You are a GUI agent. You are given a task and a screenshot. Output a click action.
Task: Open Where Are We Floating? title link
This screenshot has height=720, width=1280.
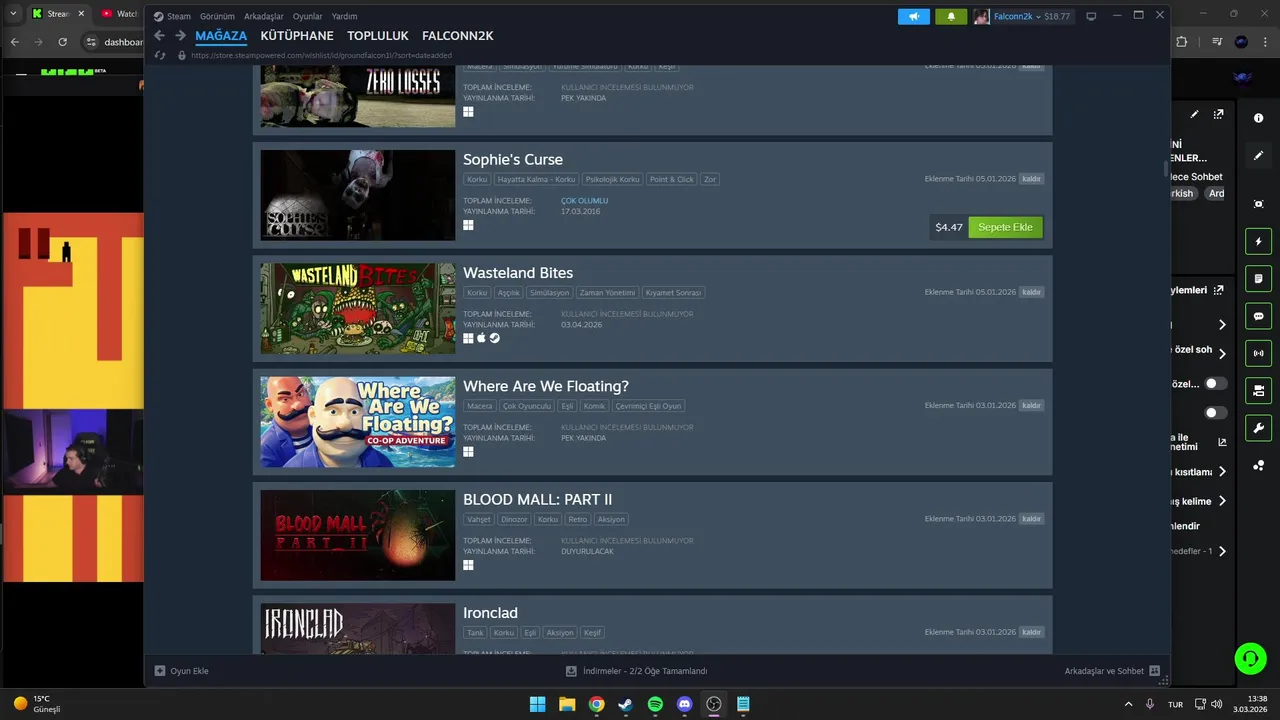(x=546, y=386)
